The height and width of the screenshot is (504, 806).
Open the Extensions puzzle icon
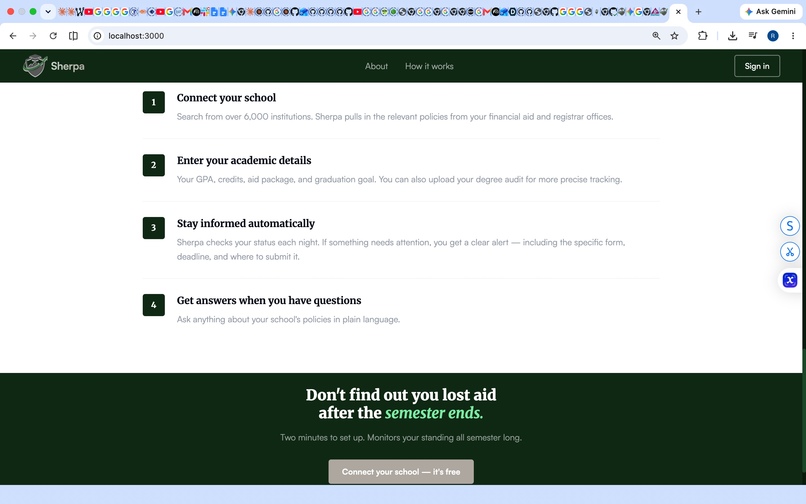(x=702, y=35)
